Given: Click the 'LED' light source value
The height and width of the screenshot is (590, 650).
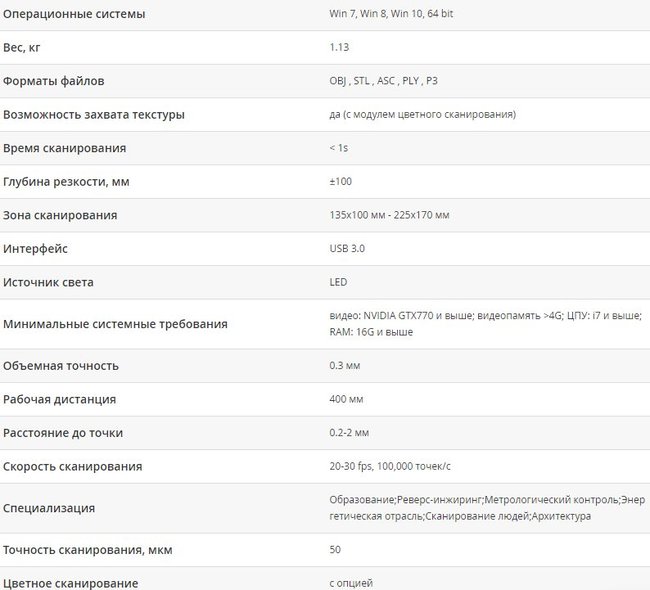Looking at the screenshot, I should tap(338, 282).
